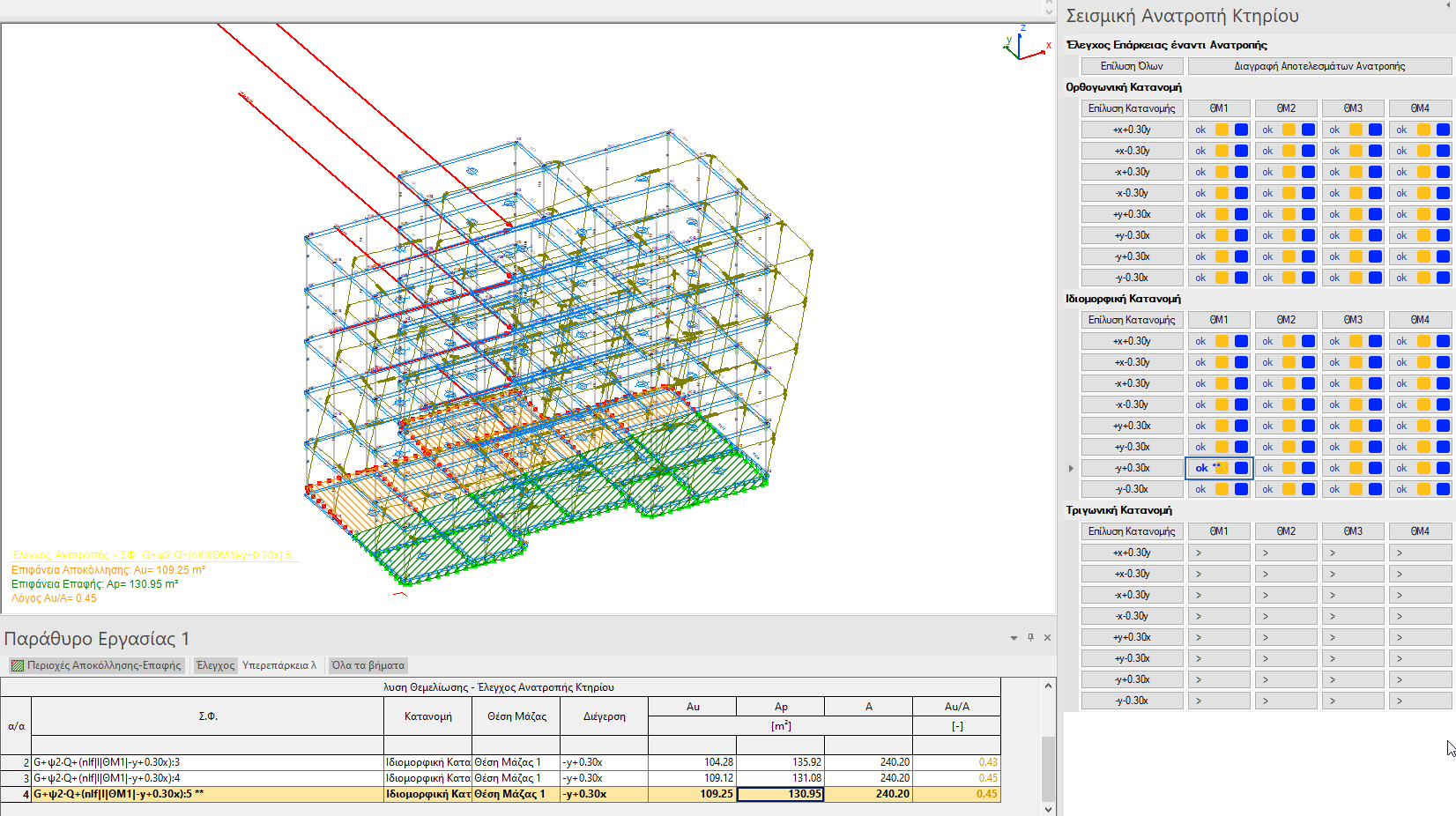Click the hatched Περιοχές Αποκόλλησης-Επαφής icon
Screen dimensions: 1456x816
point(18,665)
